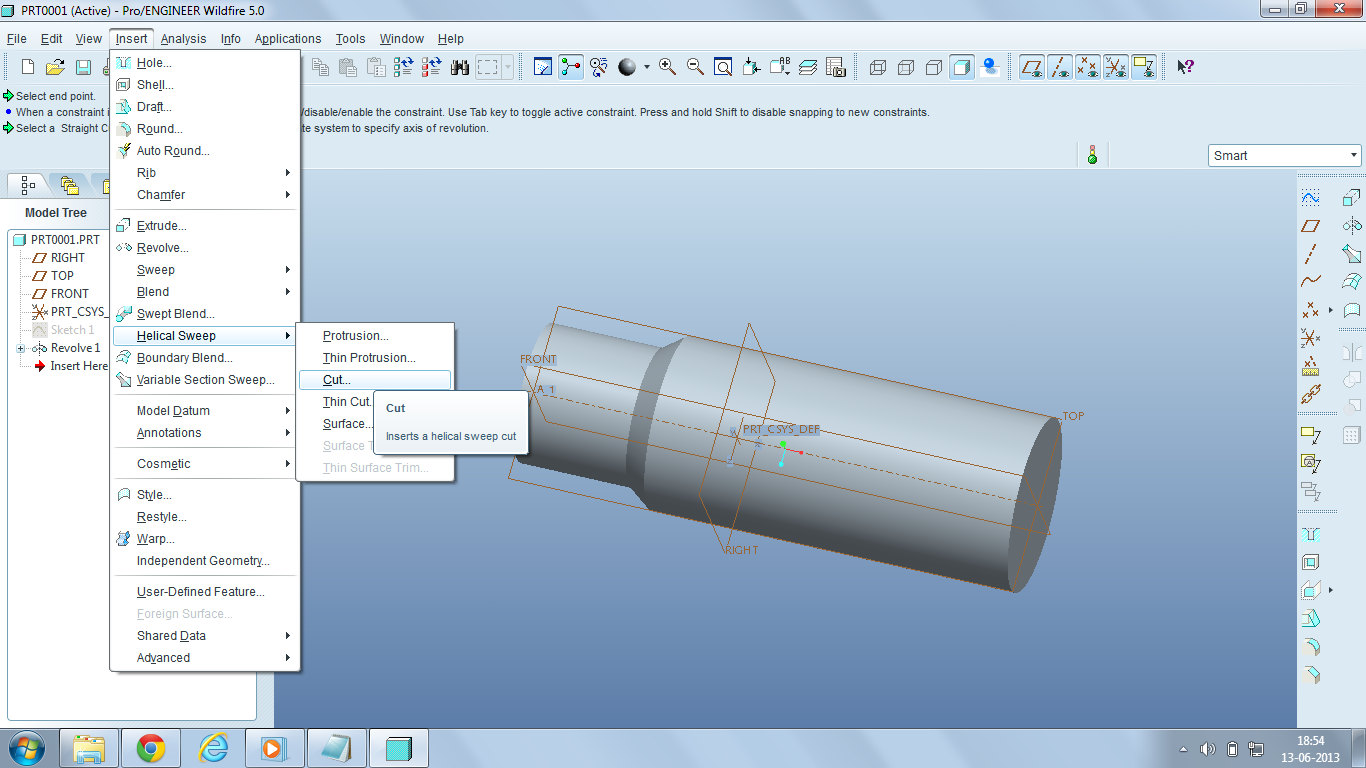
Task: Open the File menu
Action: click(x=16, y=39)
